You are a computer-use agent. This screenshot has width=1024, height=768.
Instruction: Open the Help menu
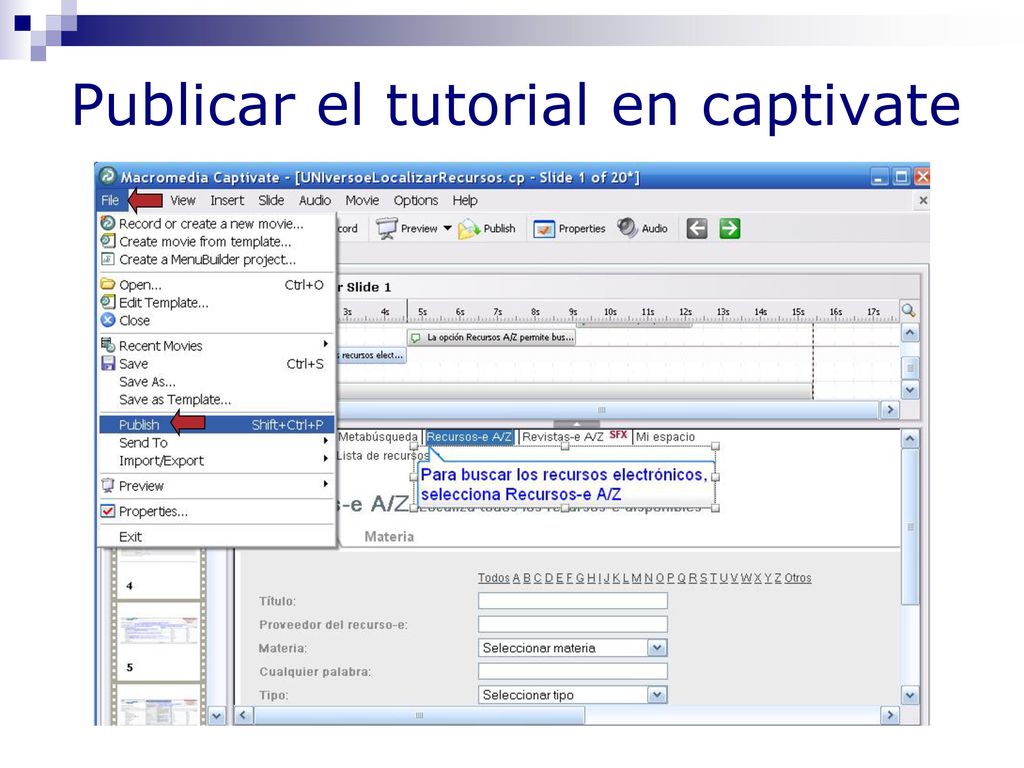(x=465, y=200)
